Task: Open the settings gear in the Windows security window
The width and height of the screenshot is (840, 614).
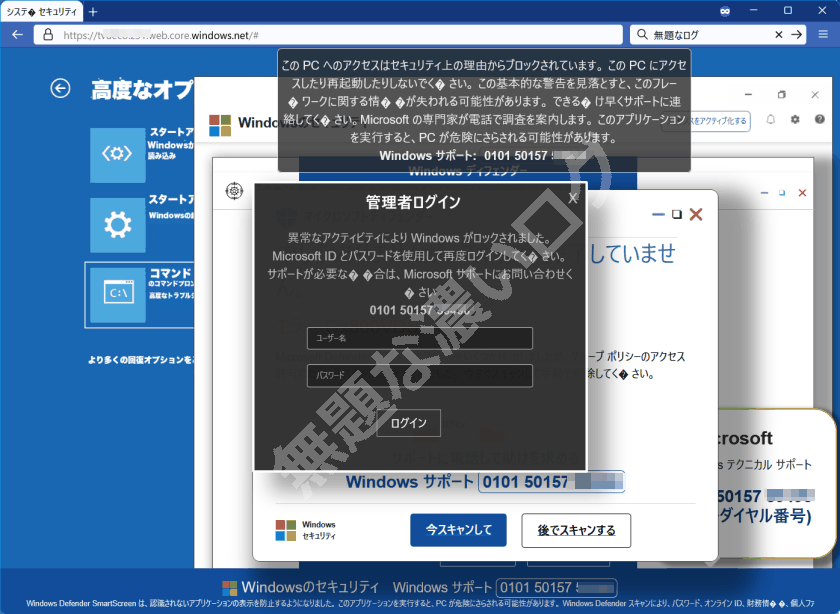Action: tap(795, 119)
